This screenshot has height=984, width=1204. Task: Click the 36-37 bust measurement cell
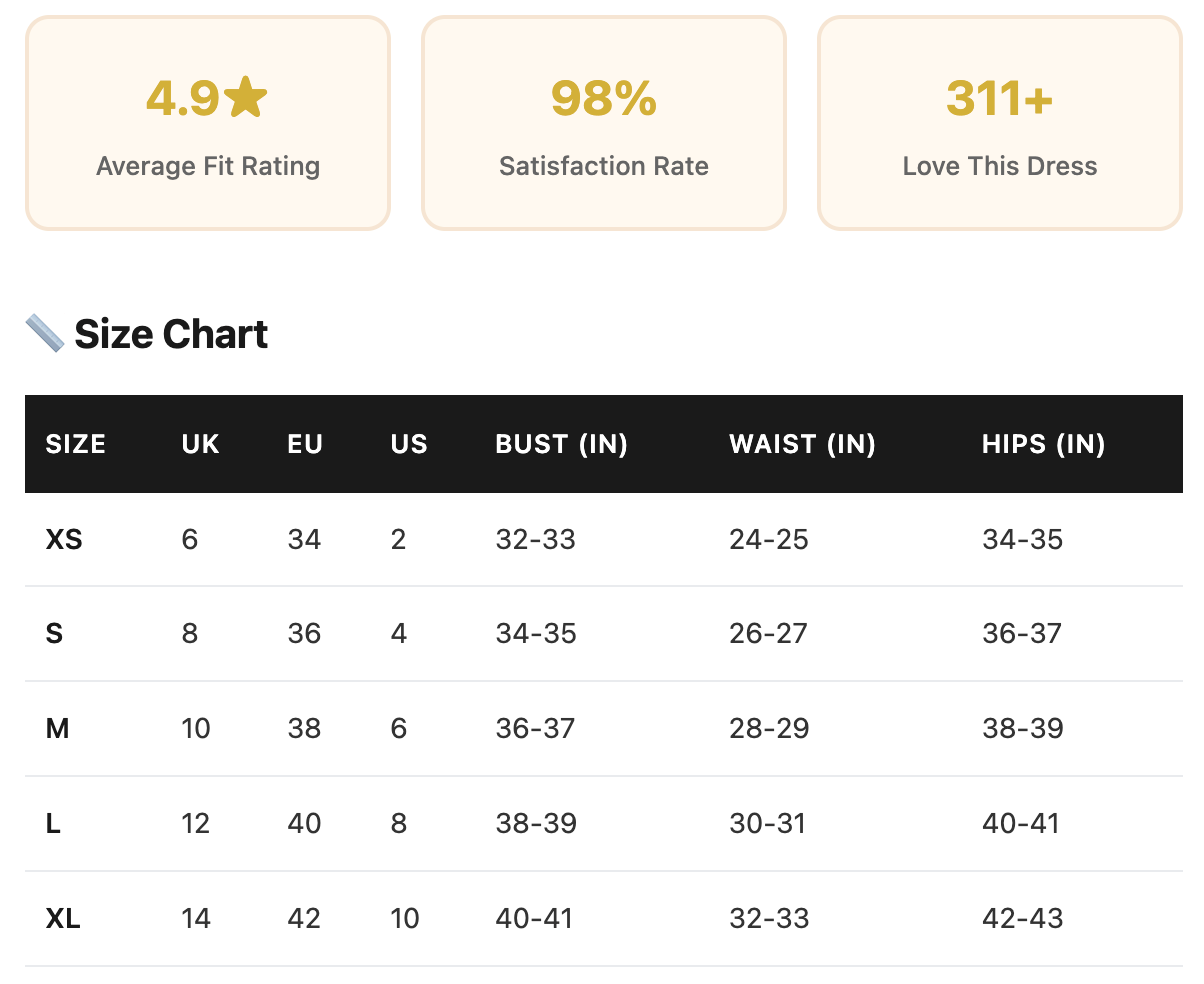[x=536, y=728]
